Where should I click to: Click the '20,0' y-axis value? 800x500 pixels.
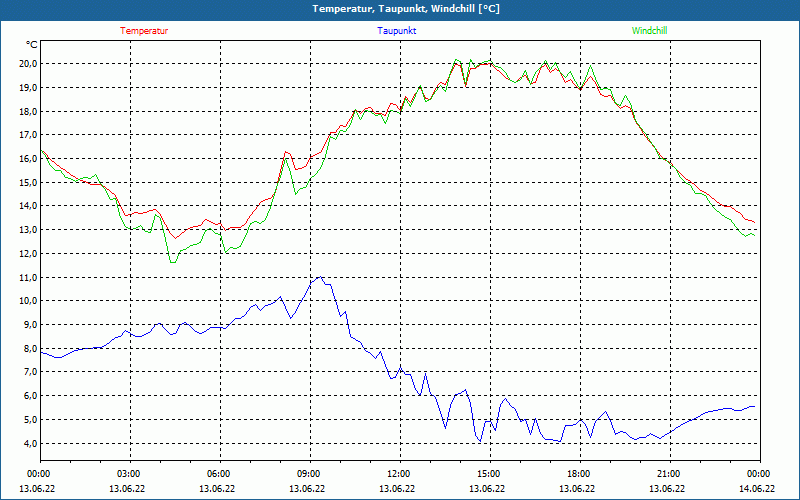coord(28,64)
